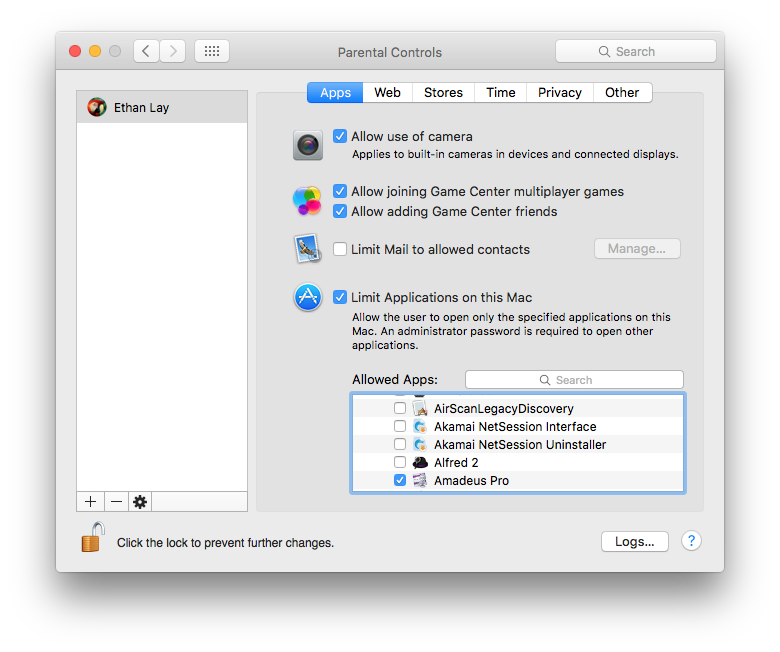Click the remove user minus button

(116, 502)
